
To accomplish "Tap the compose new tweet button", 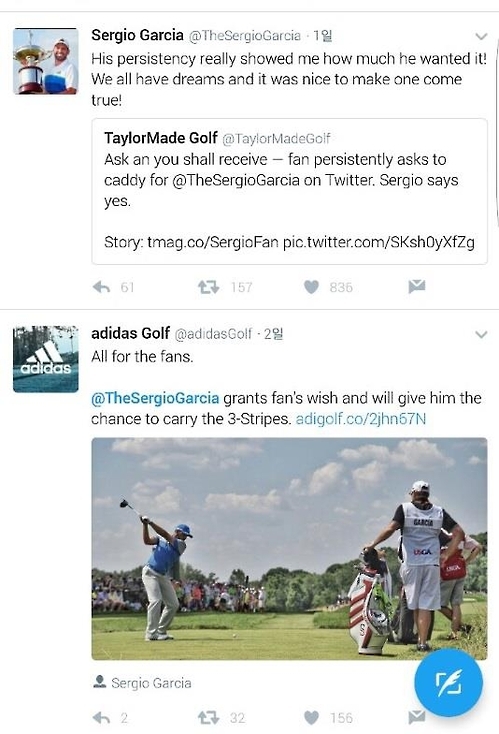I will tap(448, 683).
